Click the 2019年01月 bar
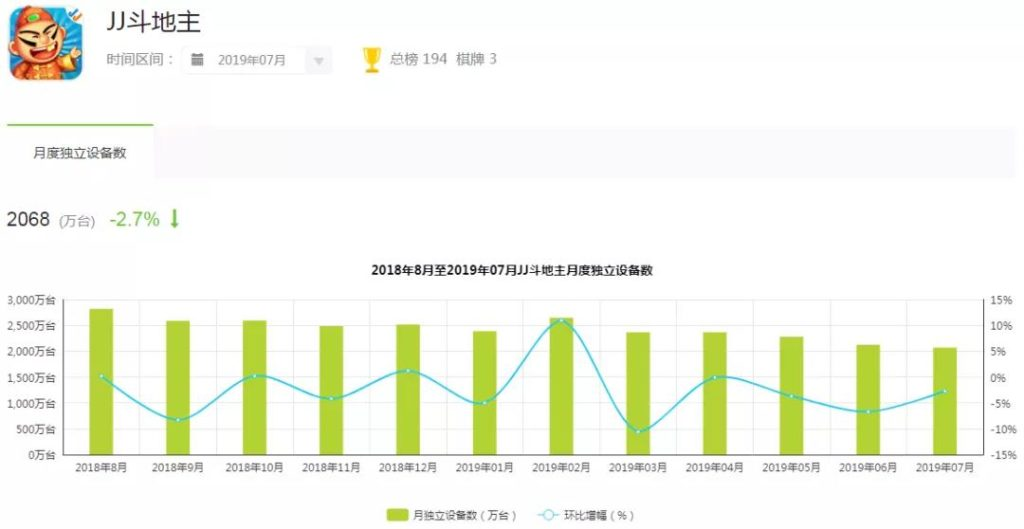 (x=485, y=393)
